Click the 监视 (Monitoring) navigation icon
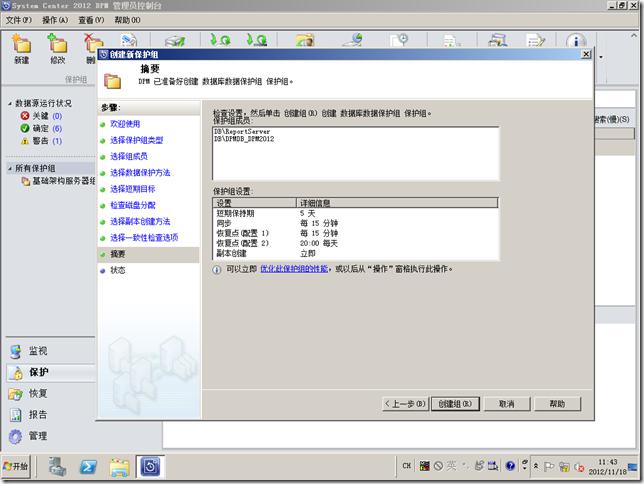Viewport: 644px width, 484px height. pos(16,352)
